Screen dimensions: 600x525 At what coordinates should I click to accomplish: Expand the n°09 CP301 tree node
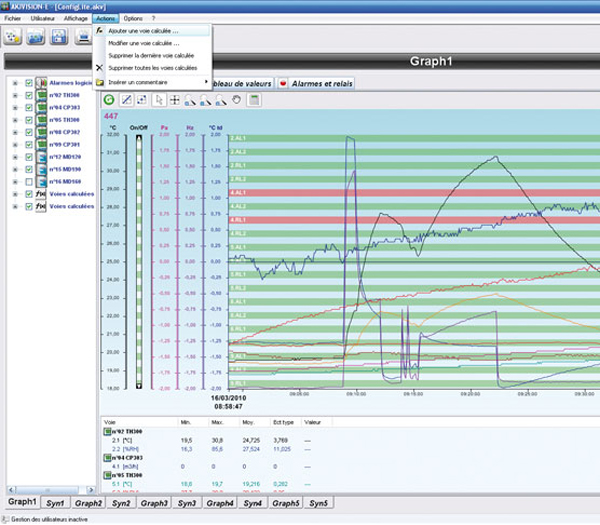[15, 145]
